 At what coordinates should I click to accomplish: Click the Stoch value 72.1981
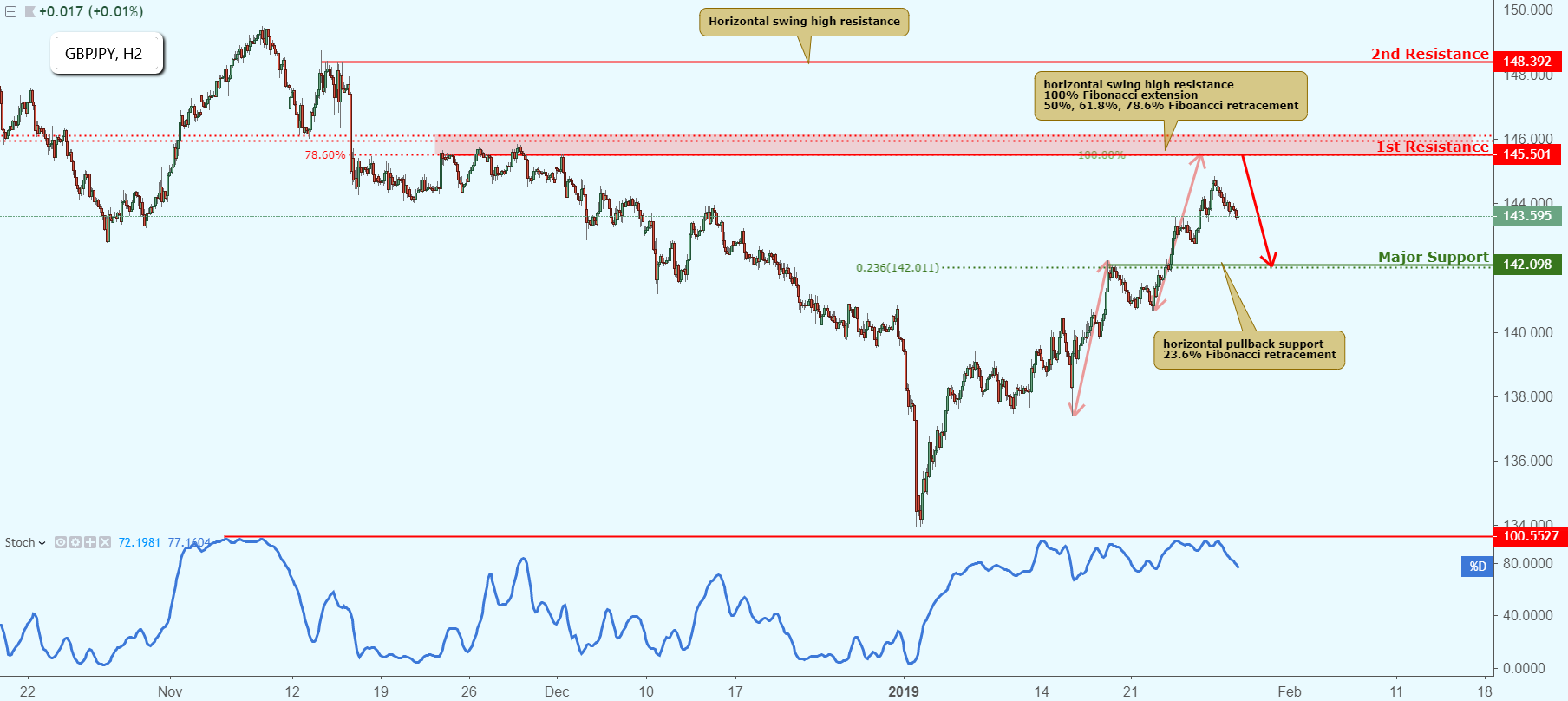pyautogui.click(x=140, y=542)
